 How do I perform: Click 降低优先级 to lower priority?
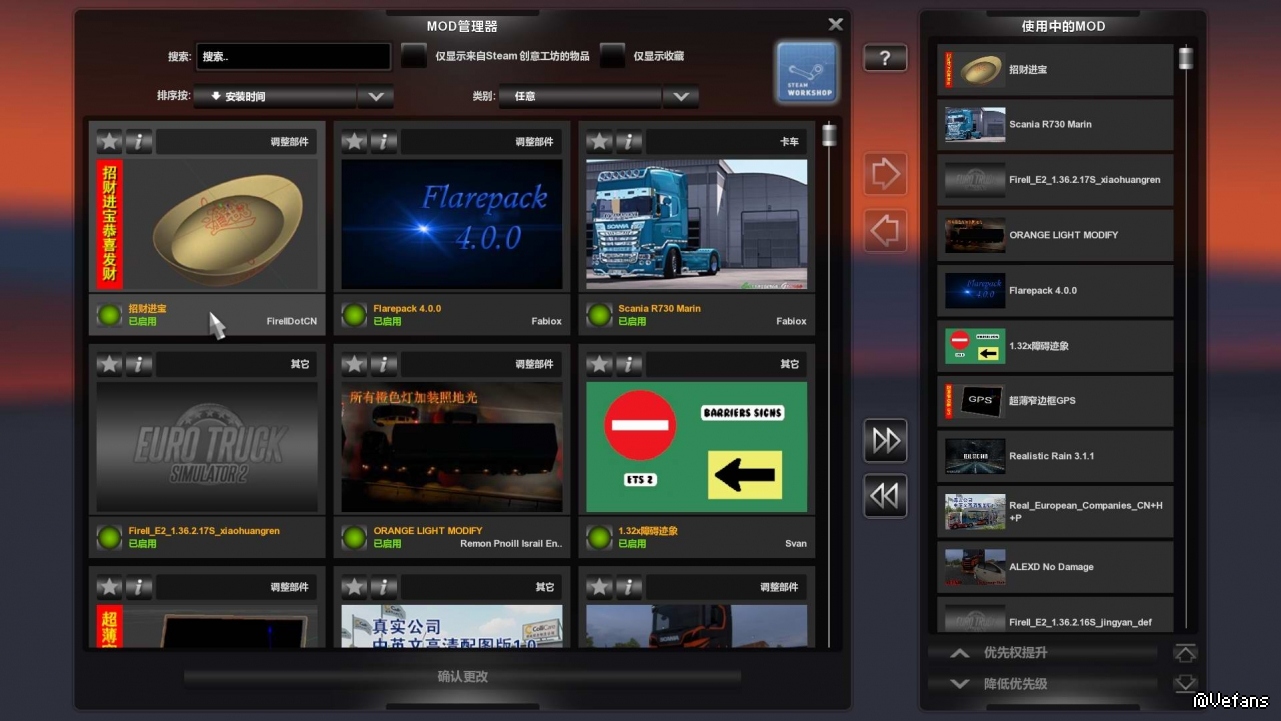pos(1043,684)
